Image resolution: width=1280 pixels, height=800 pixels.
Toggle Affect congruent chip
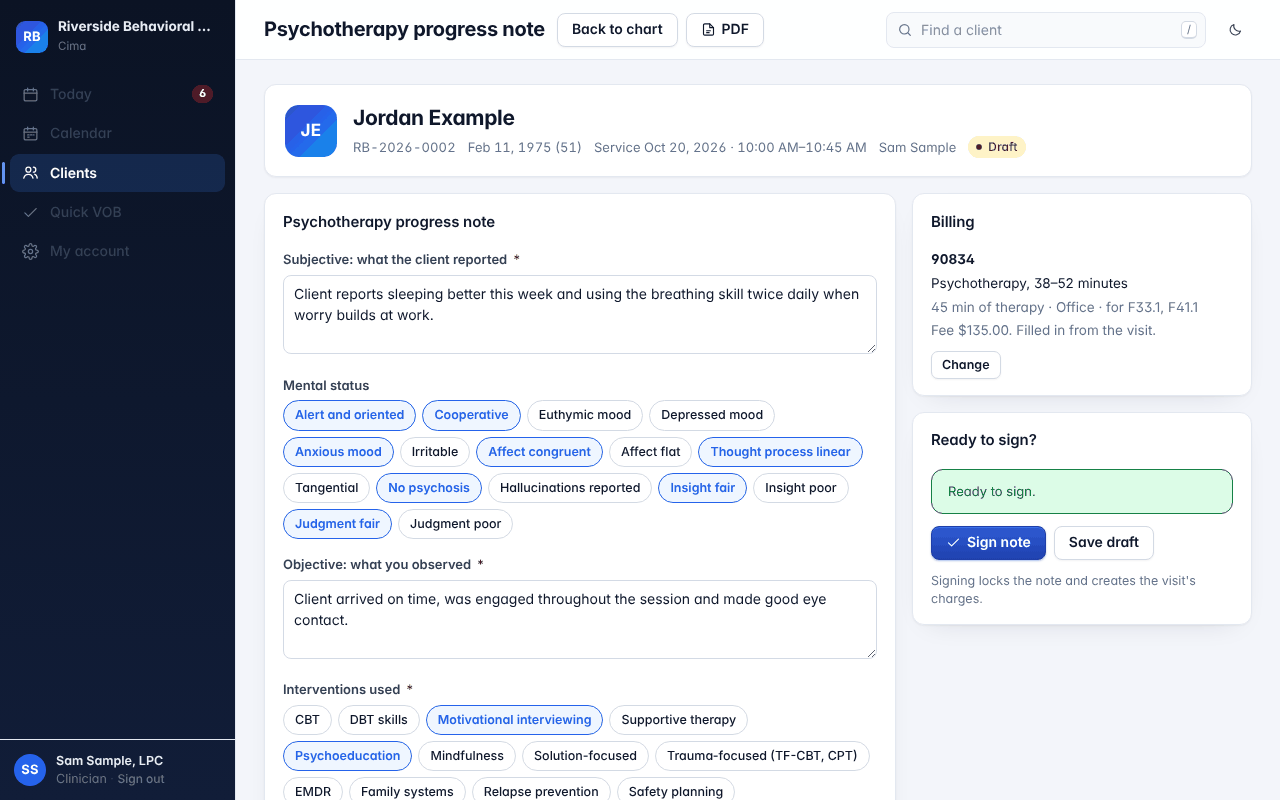coord(539,452)
